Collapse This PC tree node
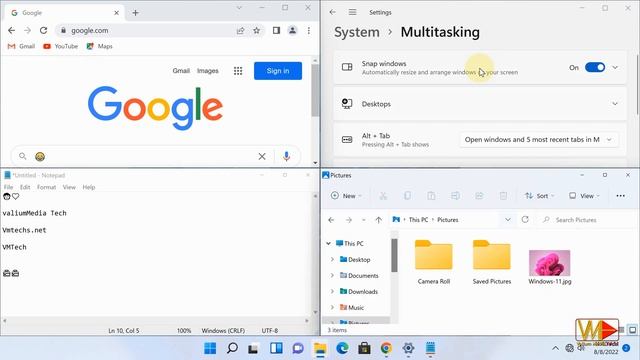The image size is (640, 360). pyautogui.click(x=329, y=243)
